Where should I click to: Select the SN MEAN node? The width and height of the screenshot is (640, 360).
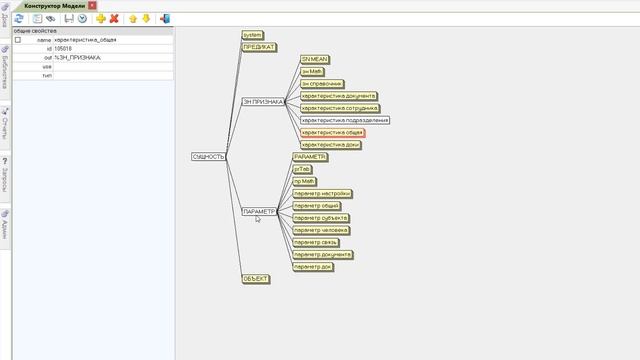(314, 59)
